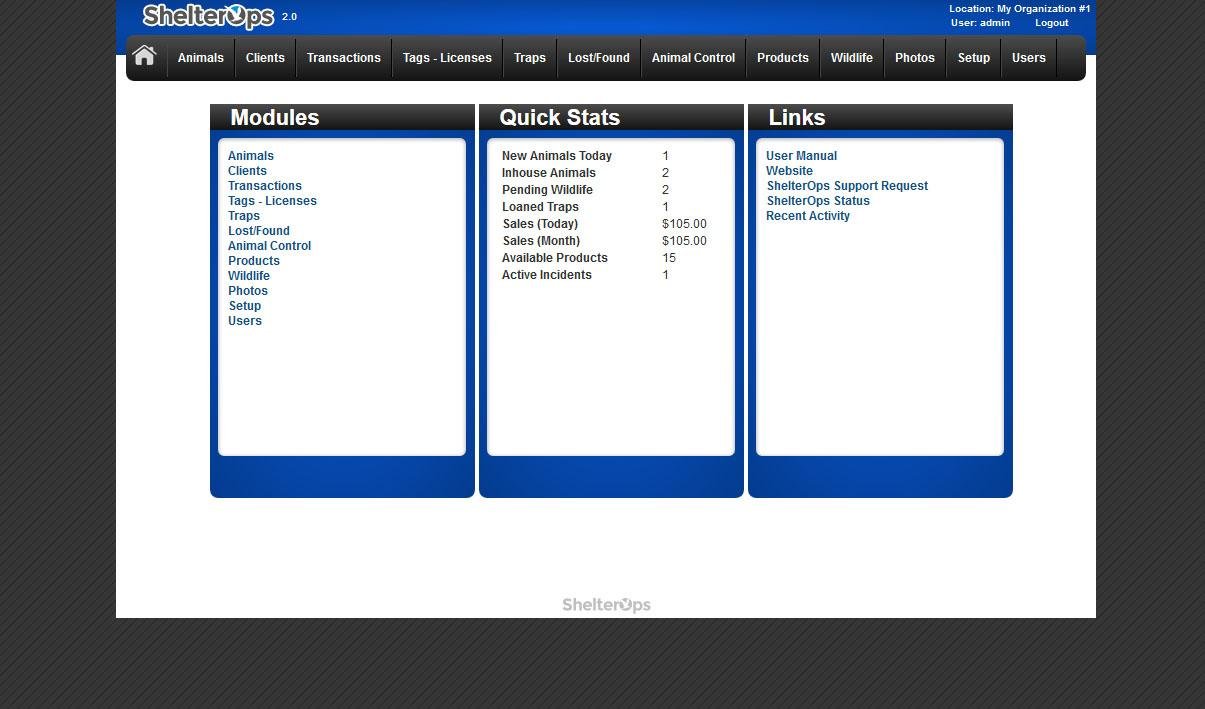The image size is (1205, 709).
Task: Click Logout at the top right
Action: pos(1051,22)
